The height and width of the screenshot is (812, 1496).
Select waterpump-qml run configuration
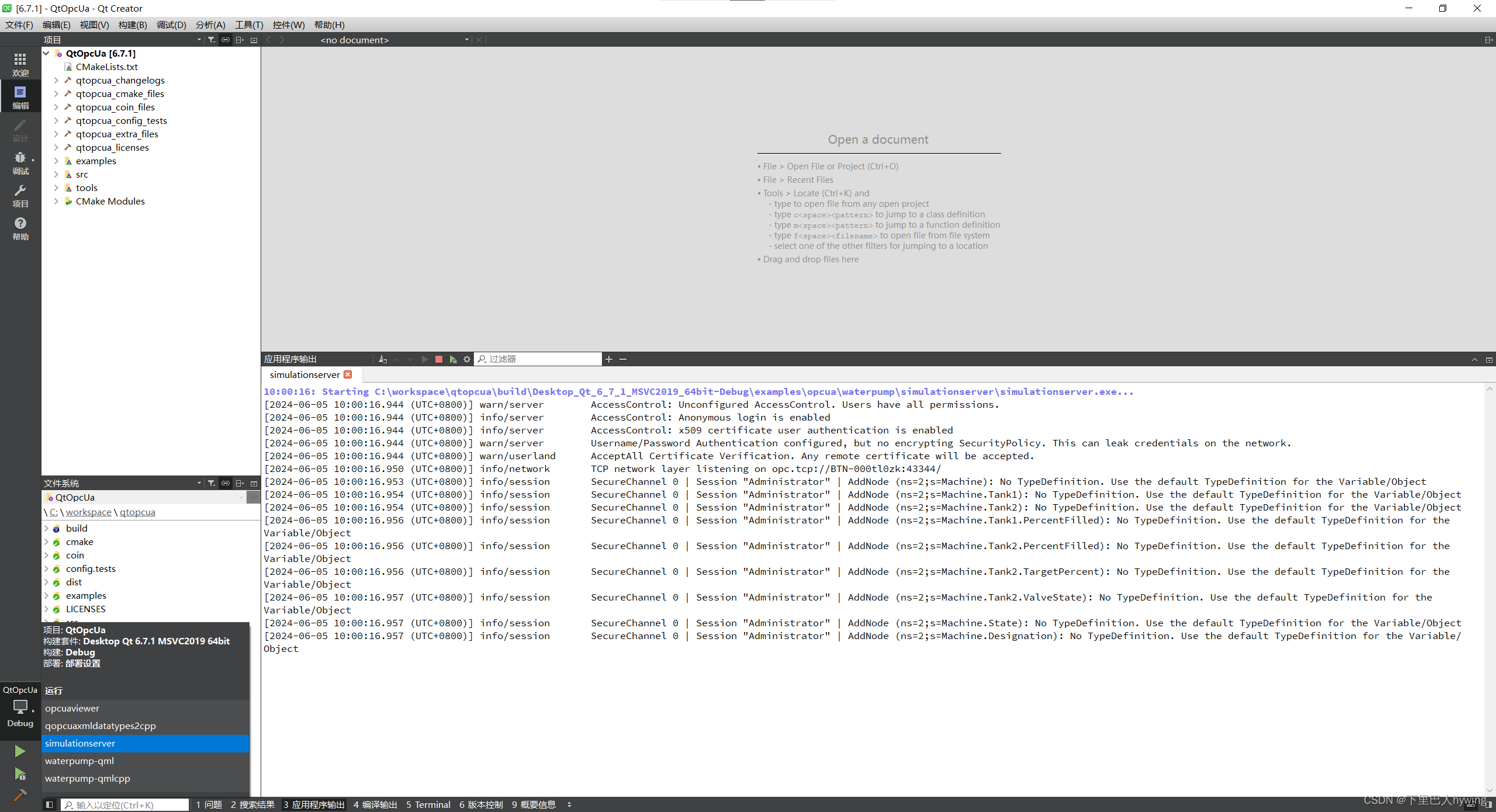[79, 761]
